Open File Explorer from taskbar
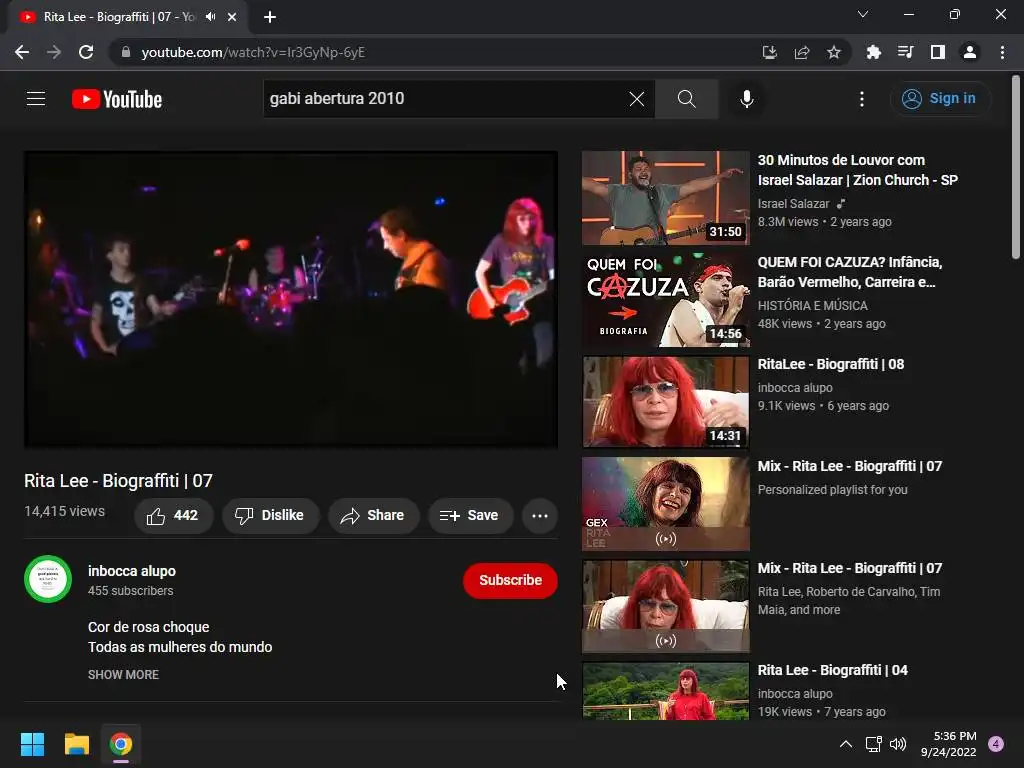The width and height of the screenshot is (1024, 768). point(76,744)
